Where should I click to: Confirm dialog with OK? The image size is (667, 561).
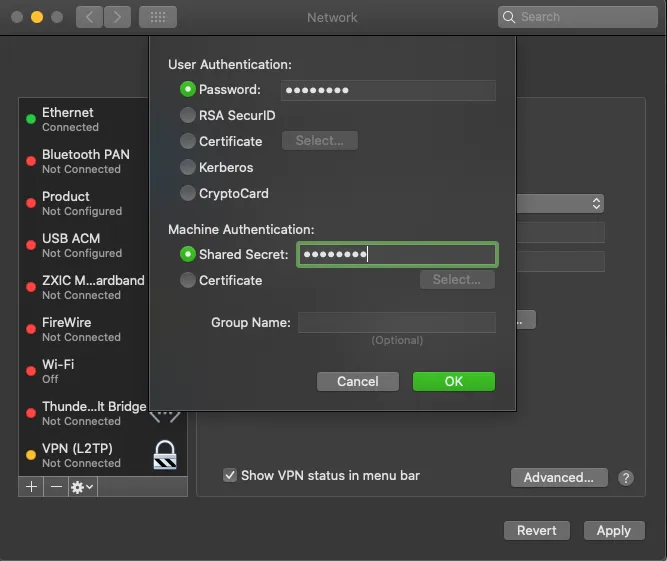click(x=453, y=381)
